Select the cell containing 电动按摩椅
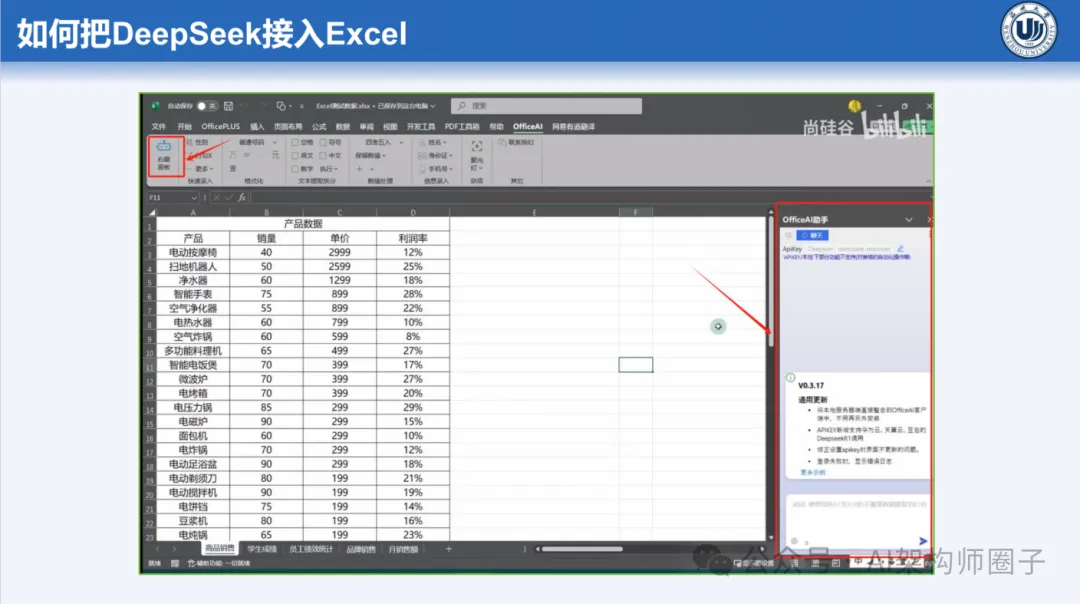 (x=193, y=253)
